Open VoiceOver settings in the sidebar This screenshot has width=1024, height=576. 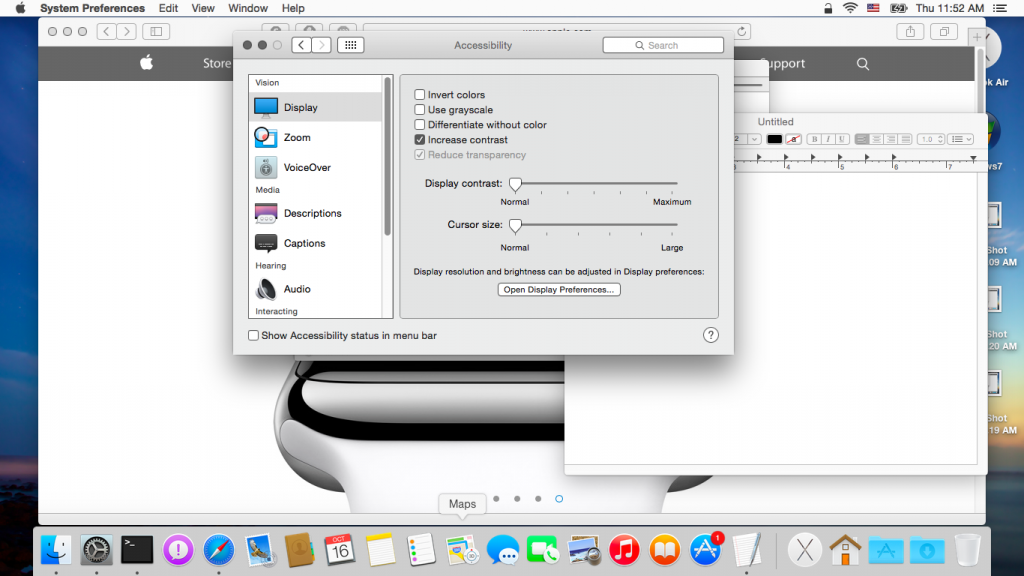click(x=306, y=168)
